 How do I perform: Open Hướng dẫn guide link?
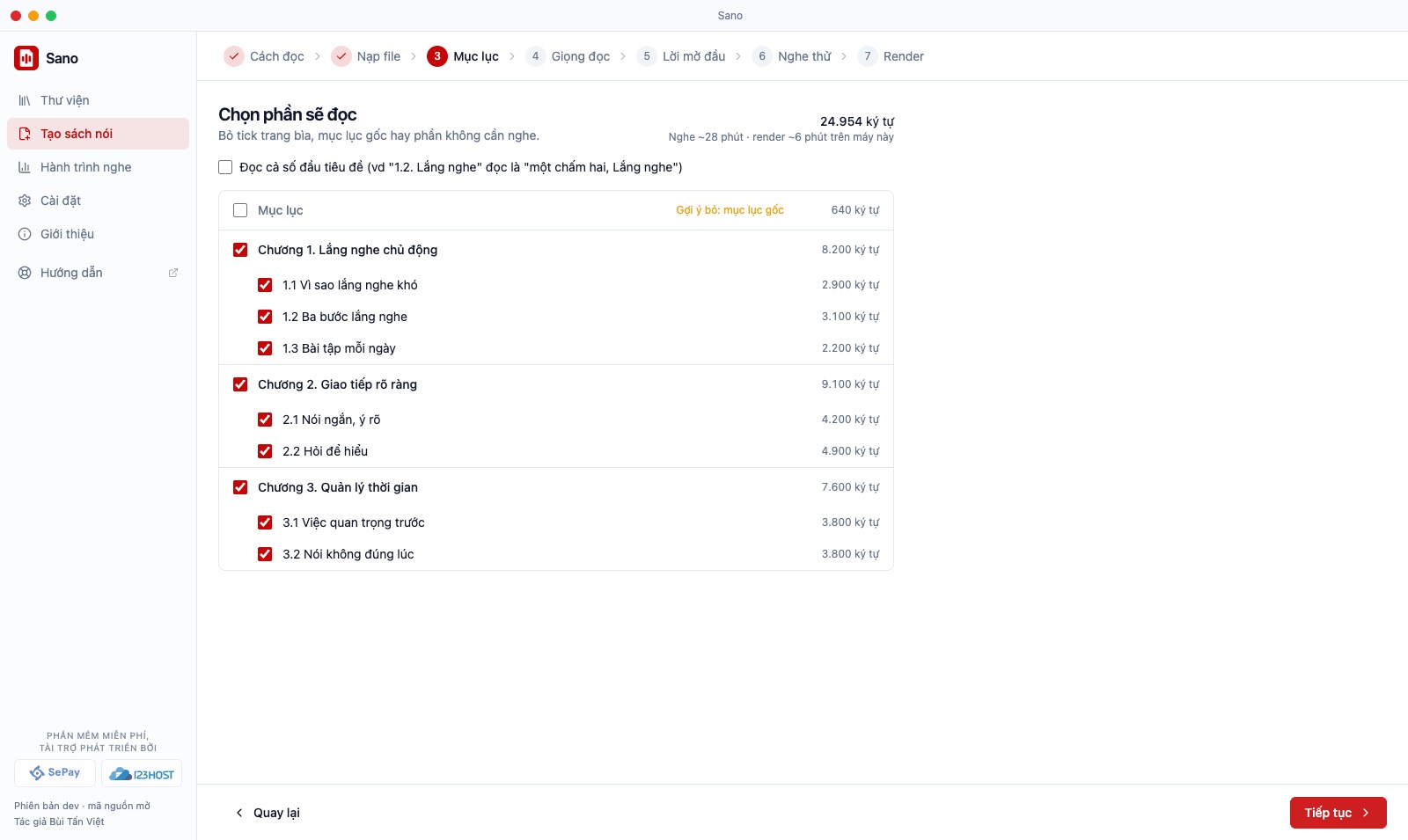point(98,273)
